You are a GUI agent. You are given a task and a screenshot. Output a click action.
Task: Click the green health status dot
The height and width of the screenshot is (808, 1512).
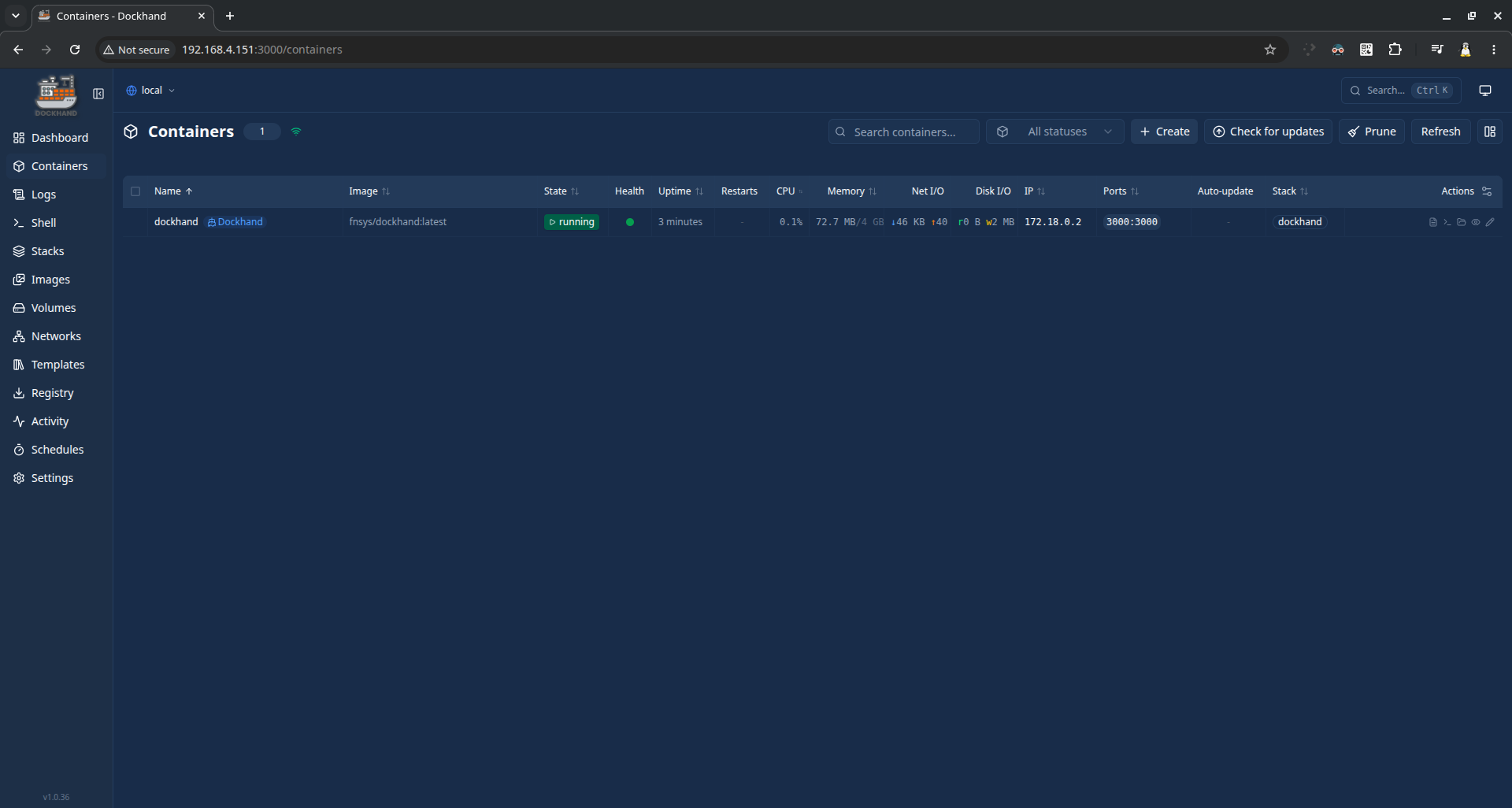coord(630,222)
